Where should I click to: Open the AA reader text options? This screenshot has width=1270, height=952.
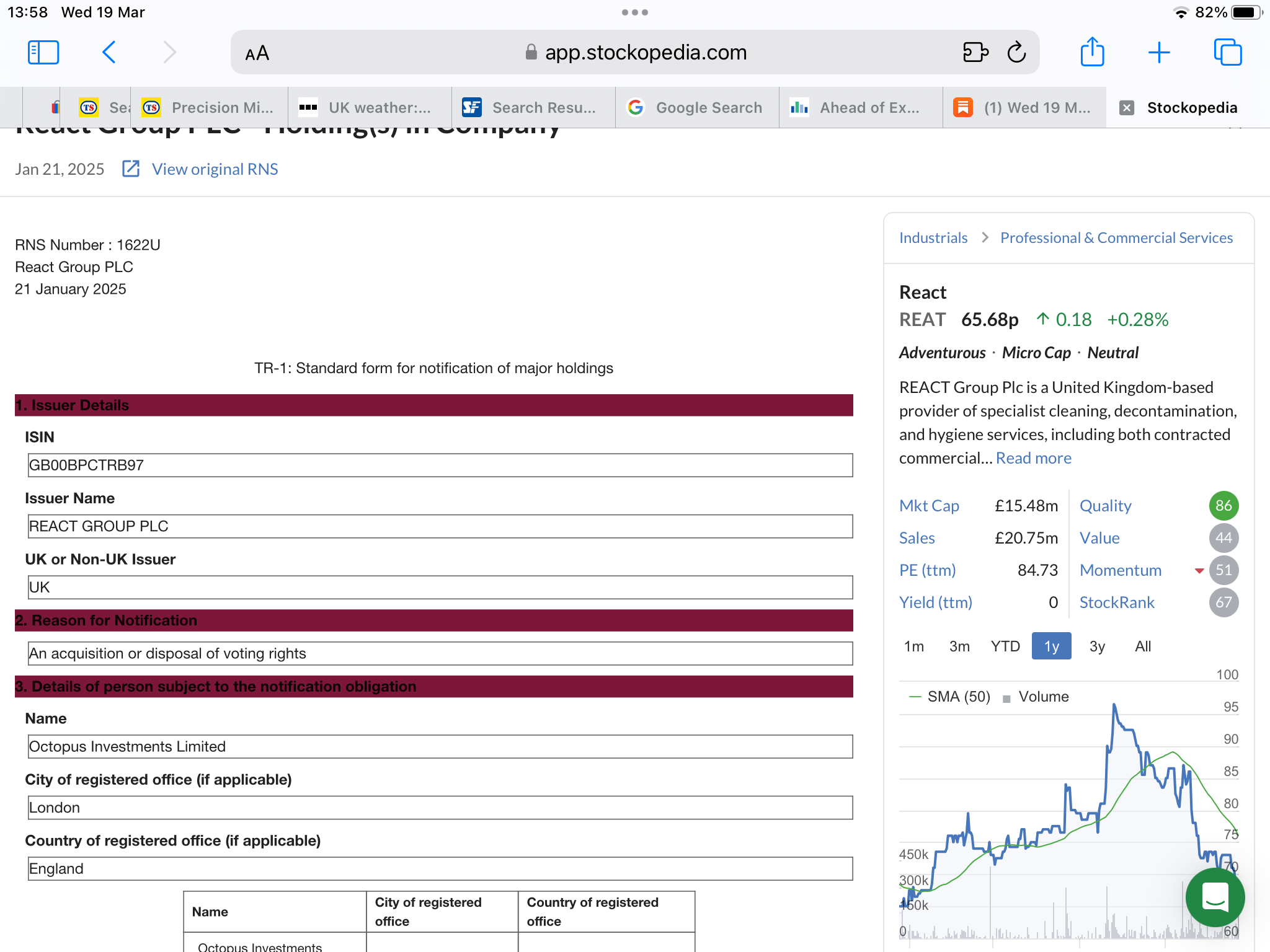tap(257, 53)
